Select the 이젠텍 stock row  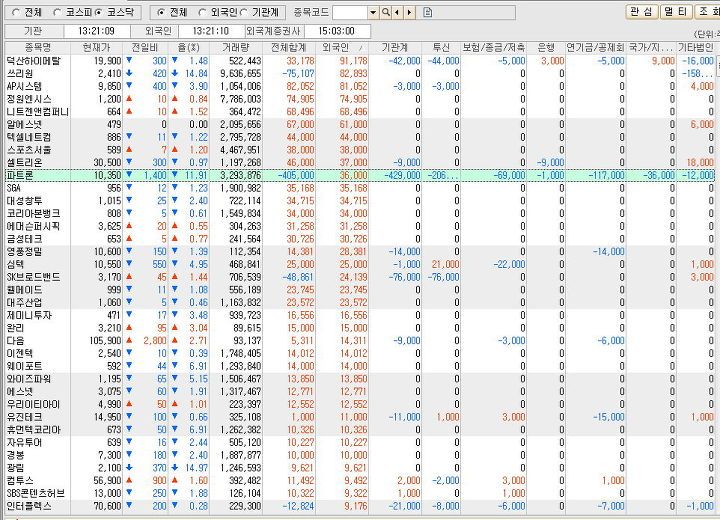360,353
